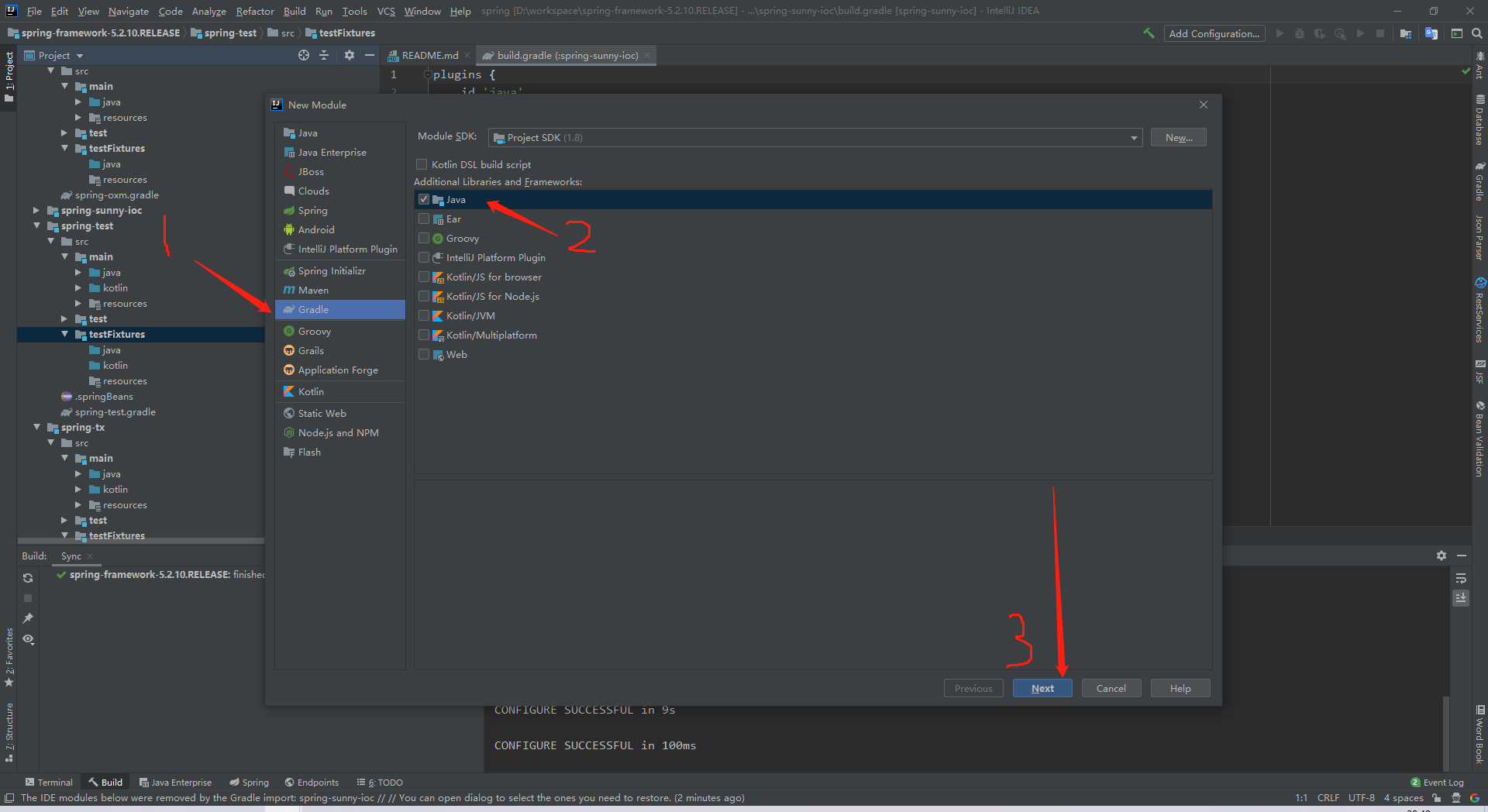Click Cancel in New Module dialog

click(x=1111, y=688)
